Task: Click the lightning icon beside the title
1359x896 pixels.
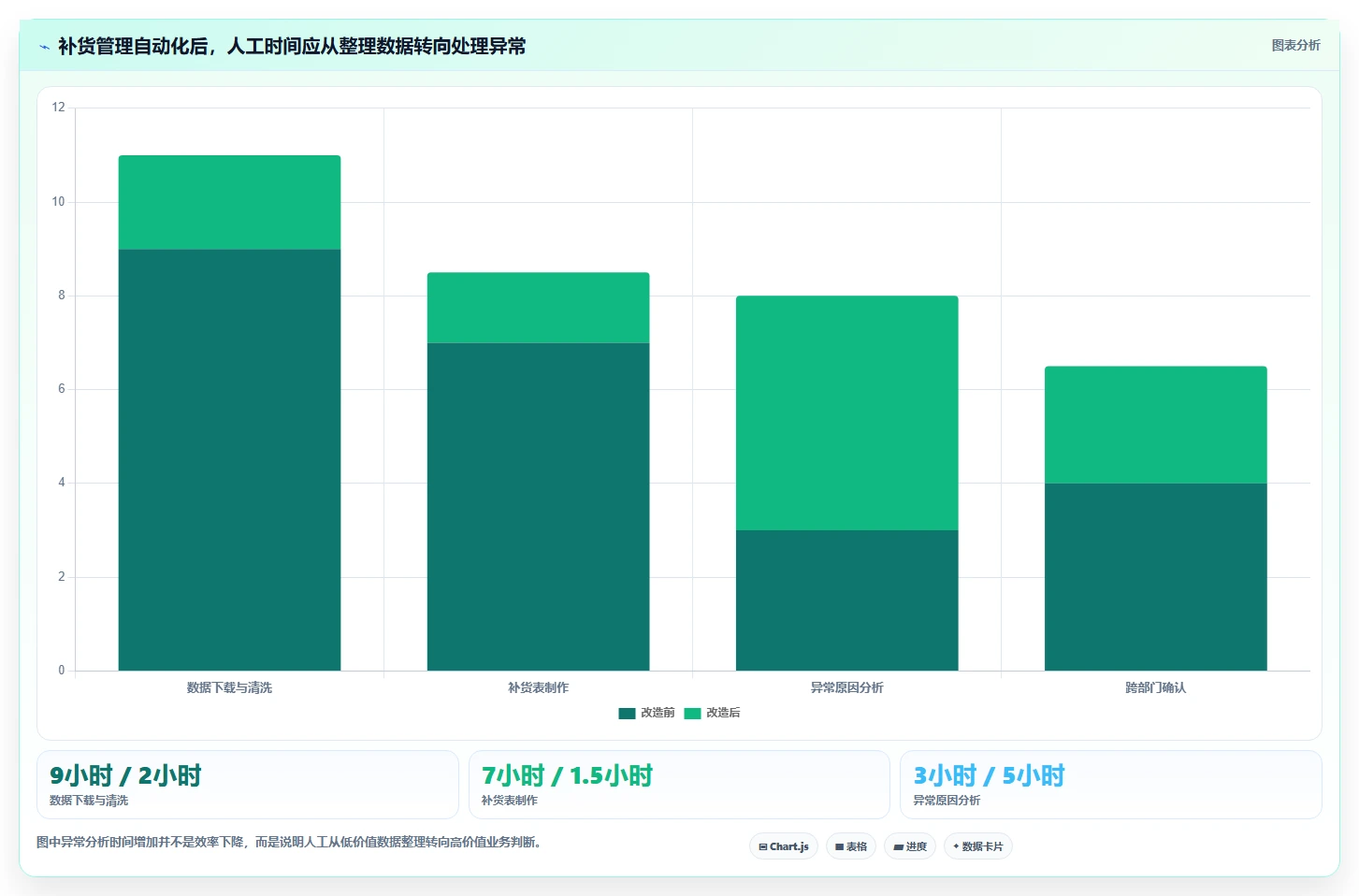Action: (44, 47)
